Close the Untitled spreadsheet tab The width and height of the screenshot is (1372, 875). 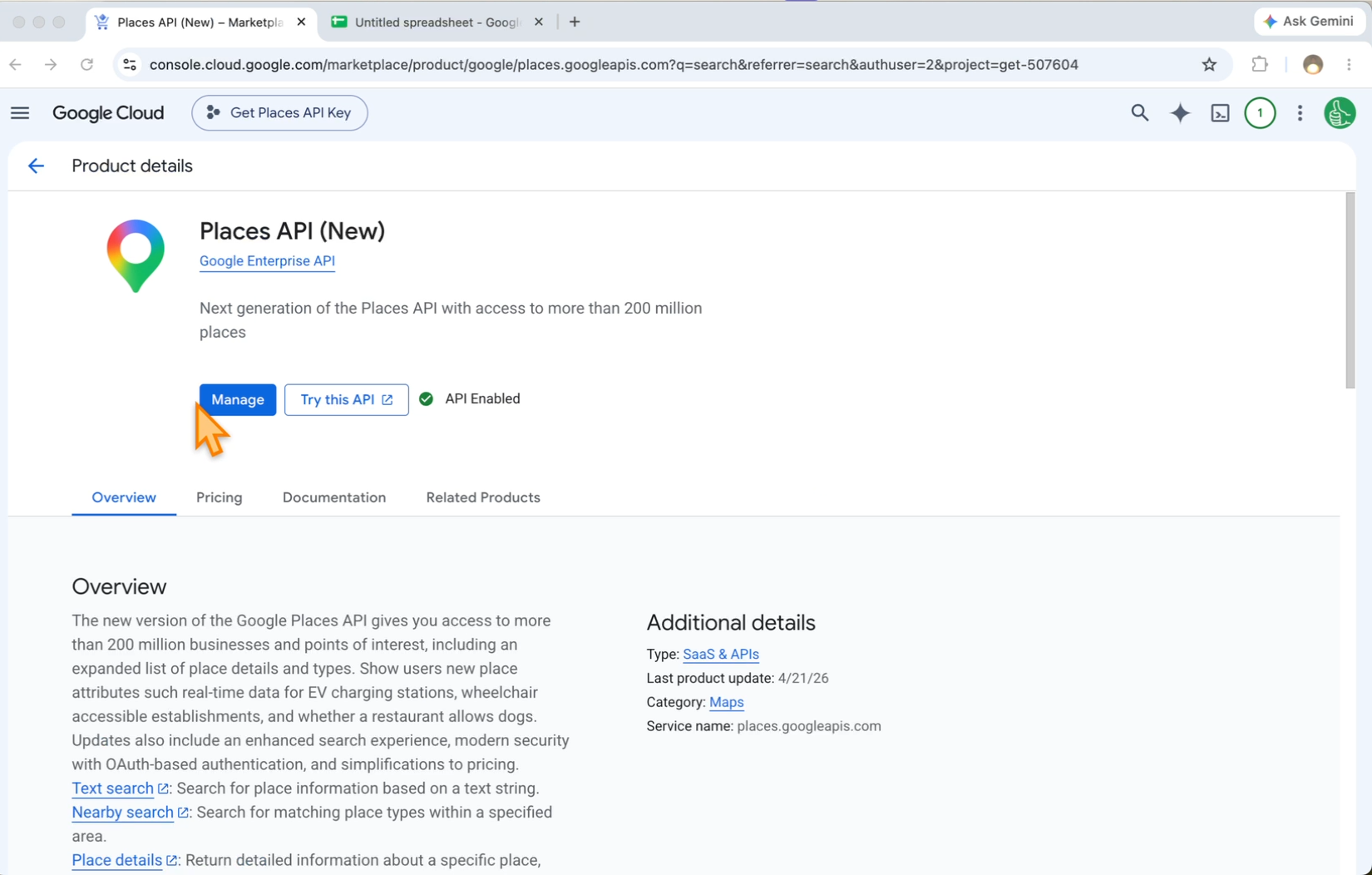(539, 22)
